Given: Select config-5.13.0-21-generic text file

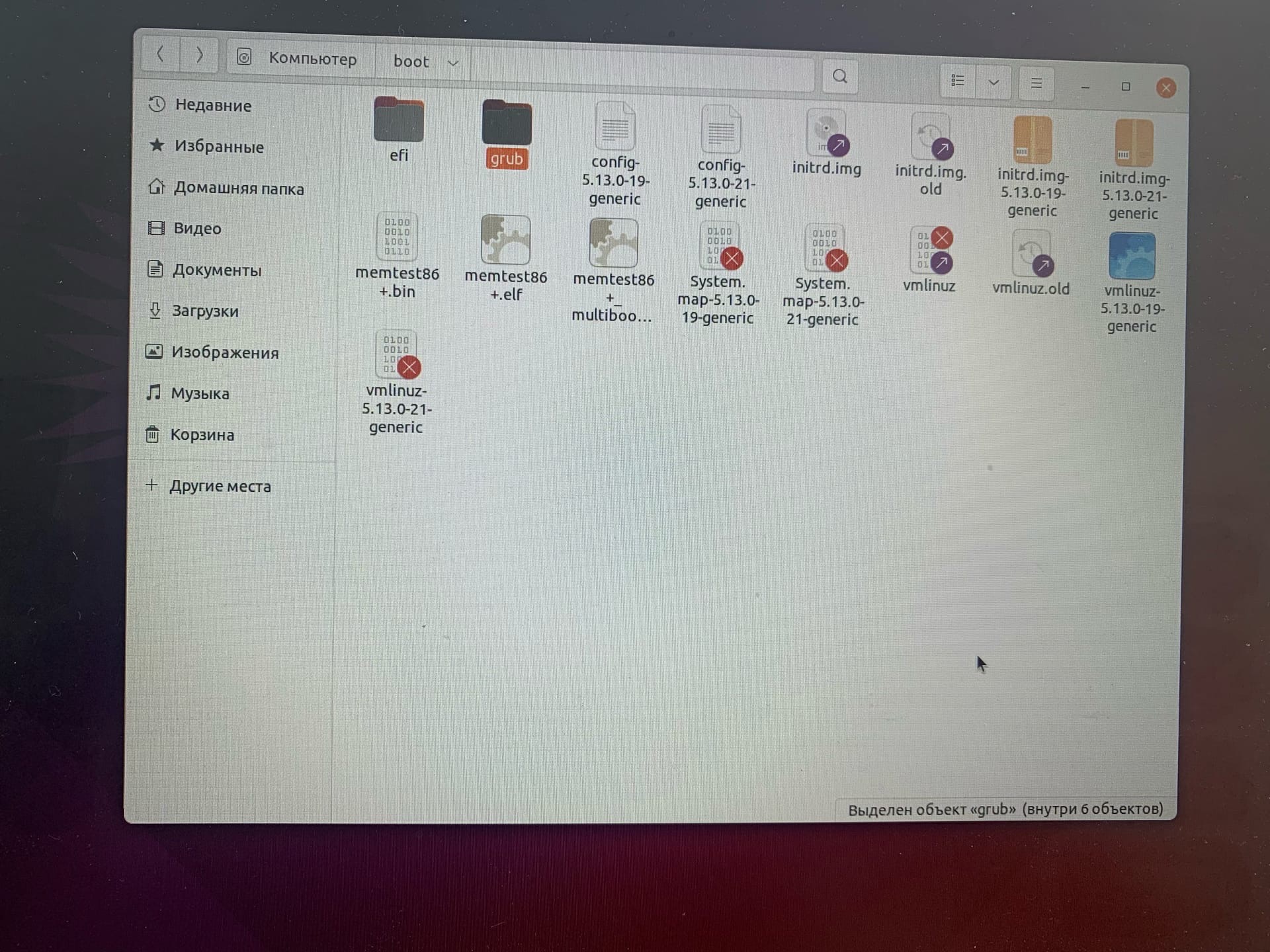Looking at the screenshot, I should (721, 130).
